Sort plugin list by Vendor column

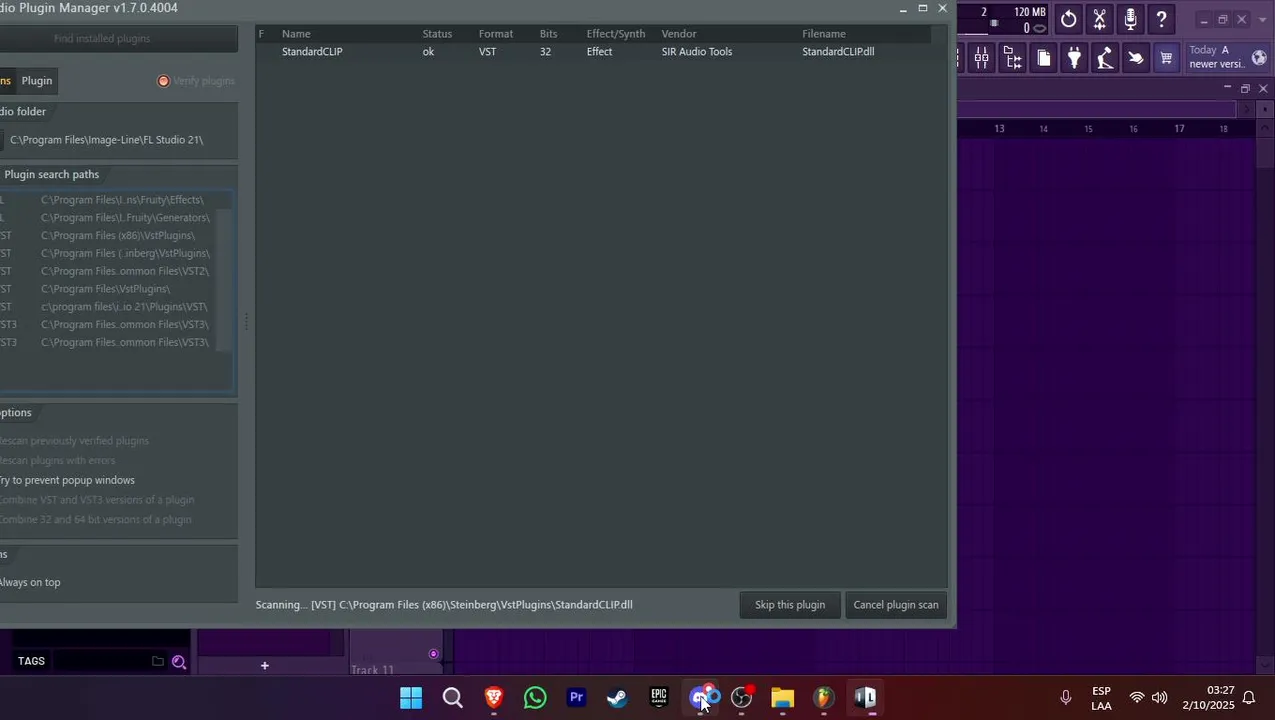point(679,34)
